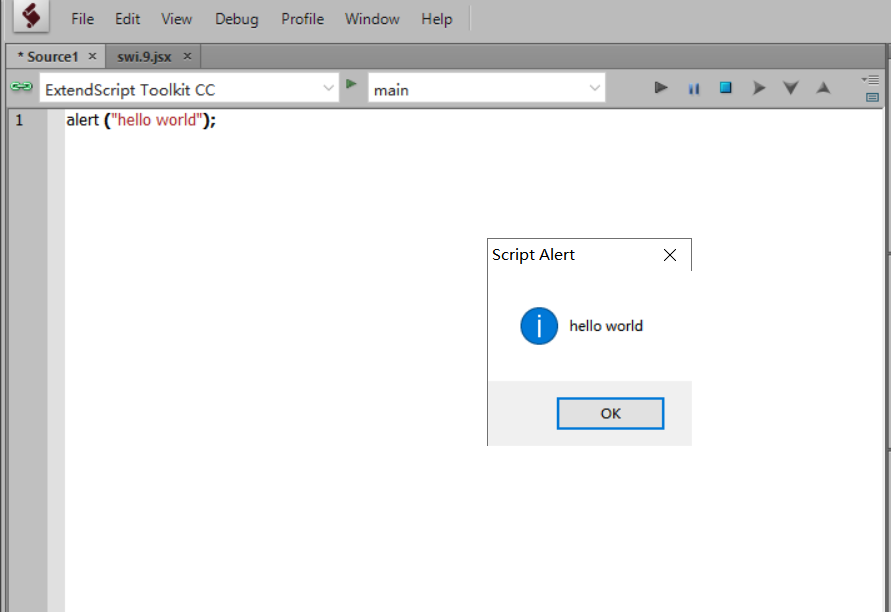Pause script execution

coord(693,88)
